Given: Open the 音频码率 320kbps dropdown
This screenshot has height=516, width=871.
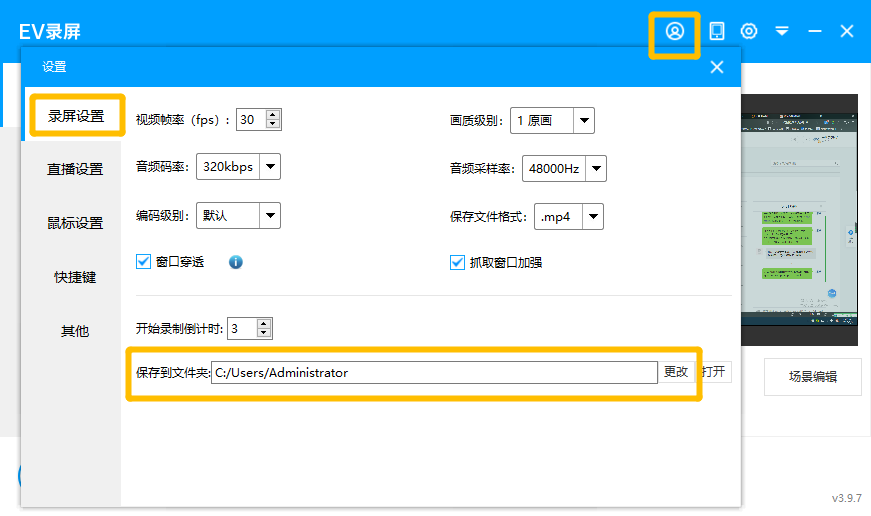Looking at the screenshot, I should point(270,167).
